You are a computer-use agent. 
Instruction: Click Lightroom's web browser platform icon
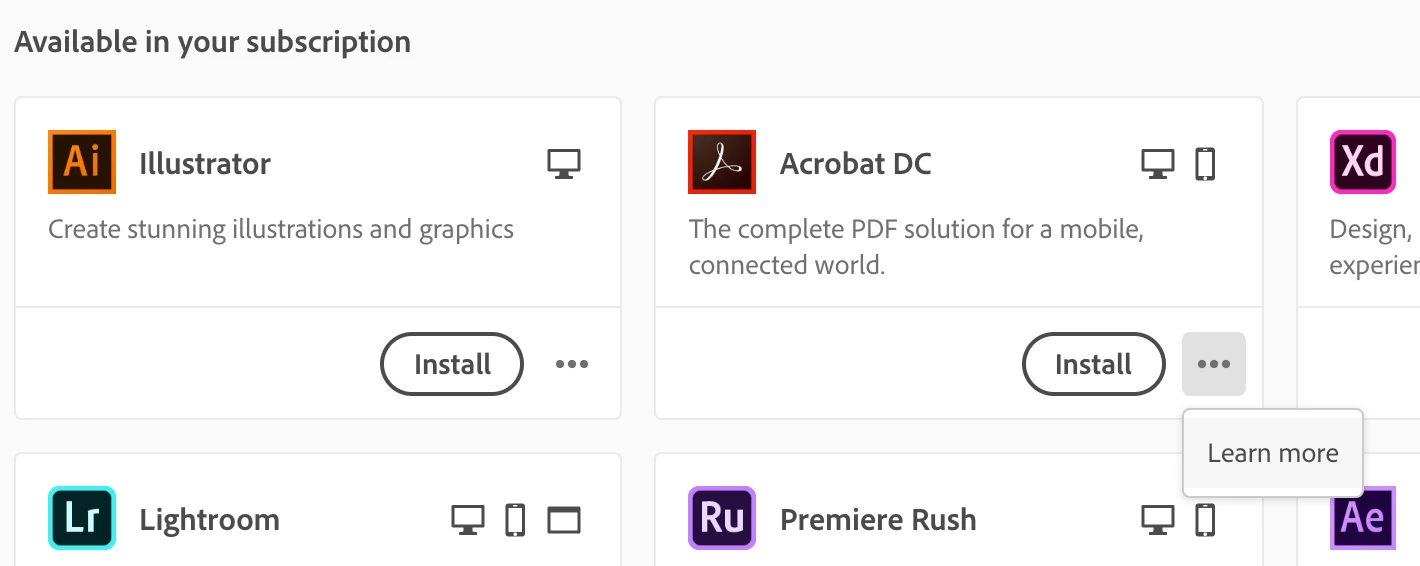click(564, 520)
